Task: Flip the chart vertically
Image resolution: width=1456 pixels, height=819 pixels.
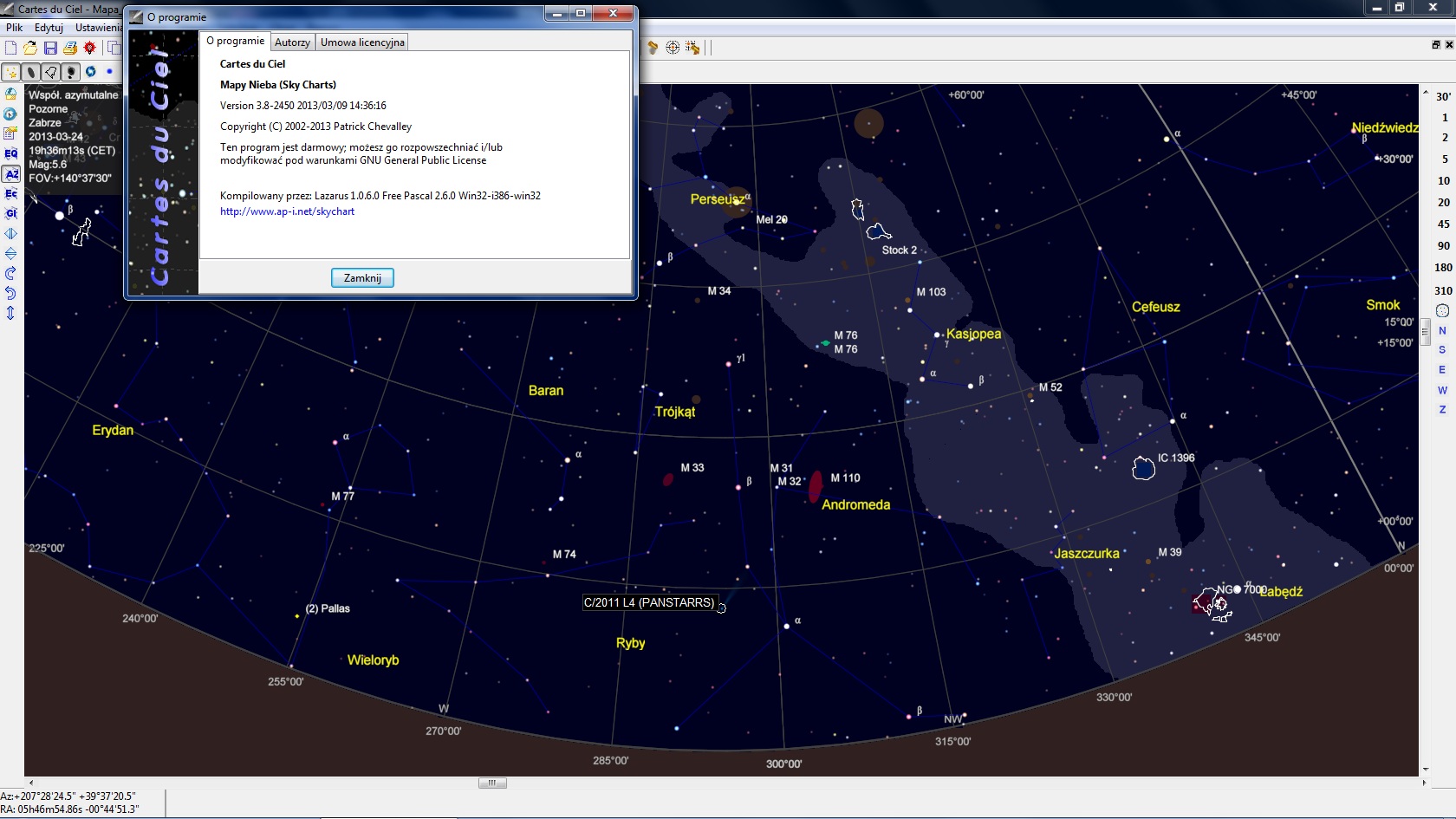Action: pos(10,253)
